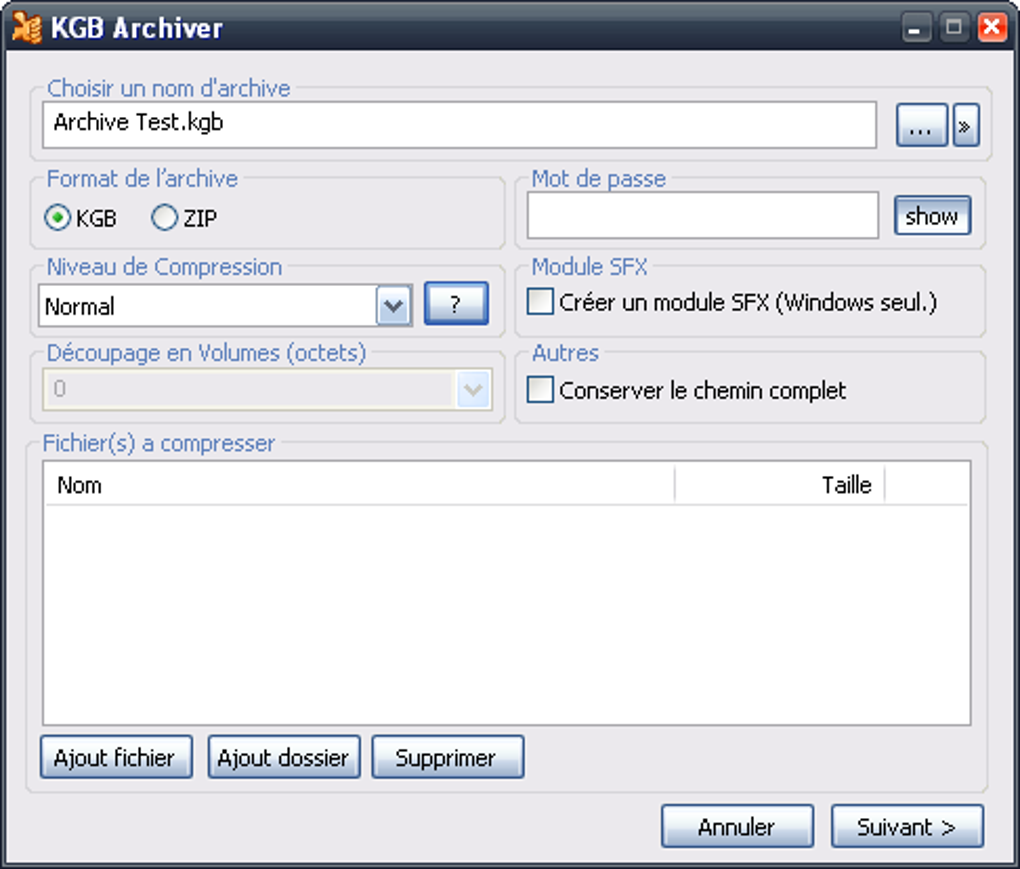The height and width of the screenshot is (869, 1020).
Task: Close the KGB Archiver window
Action: [993, 28]
